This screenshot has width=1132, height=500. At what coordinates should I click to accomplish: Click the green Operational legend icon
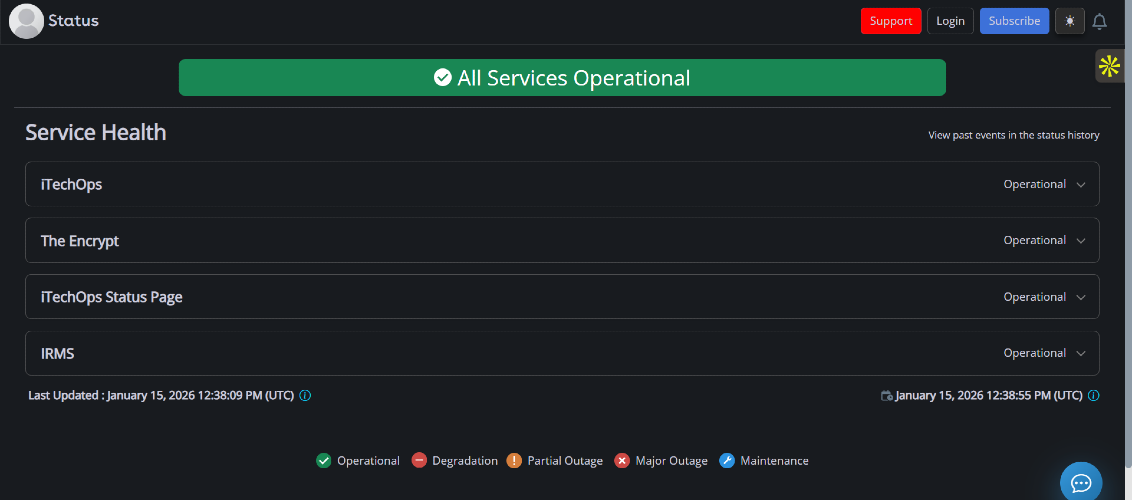[323, 461]
